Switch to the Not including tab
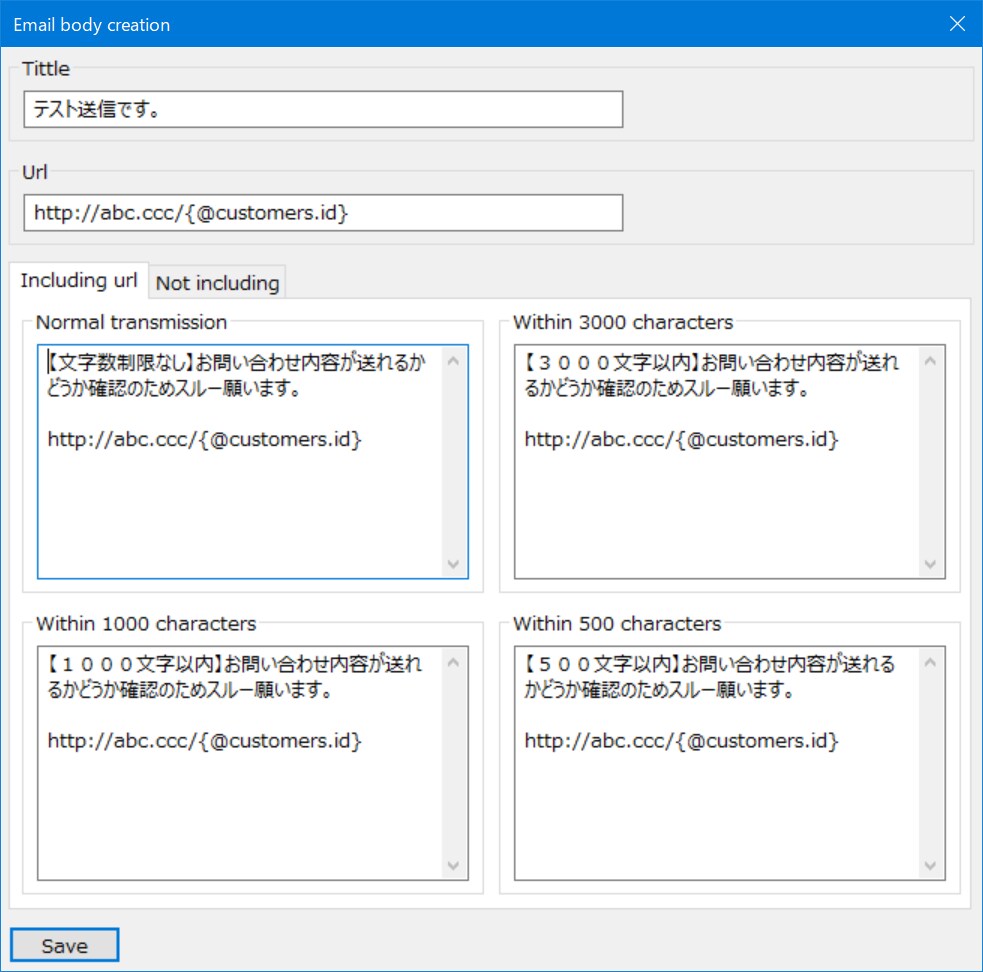 coord(217,283)
